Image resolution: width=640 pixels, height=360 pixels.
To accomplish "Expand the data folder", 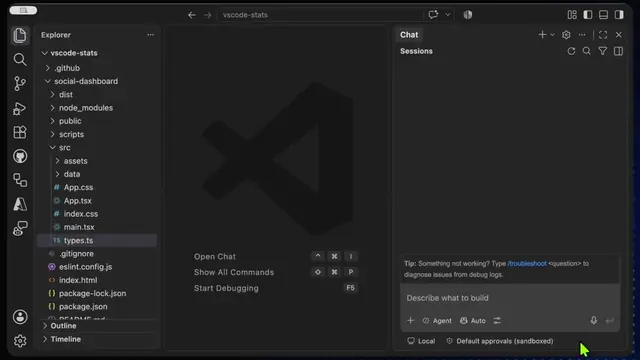I will [x=67, y=174].
